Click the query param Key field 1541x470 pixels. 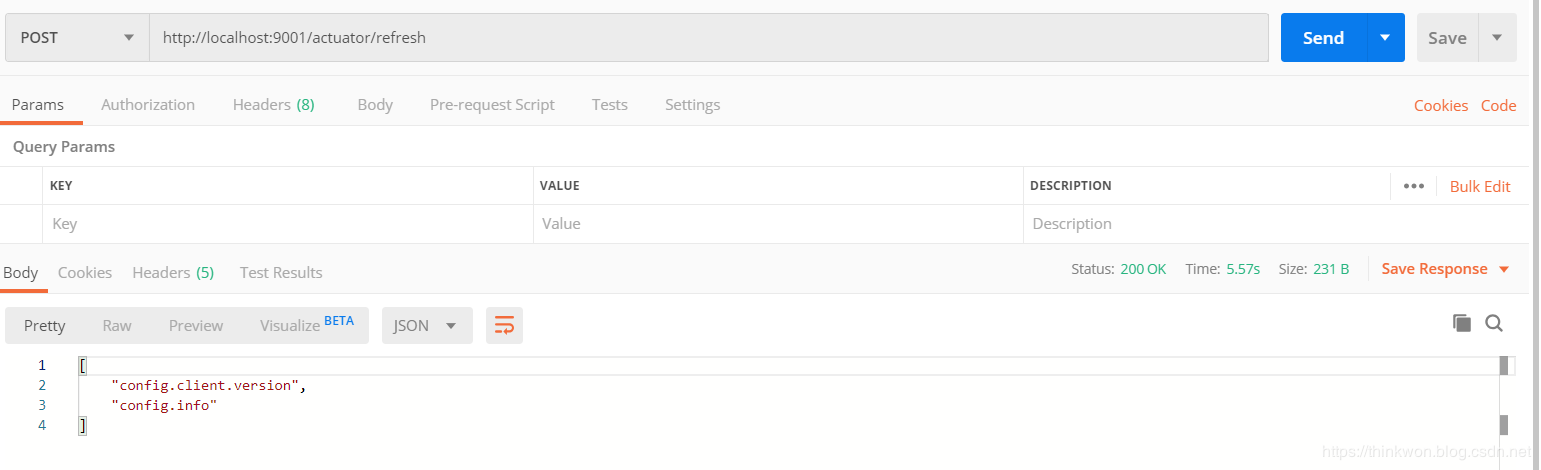(x=287, y=224)
